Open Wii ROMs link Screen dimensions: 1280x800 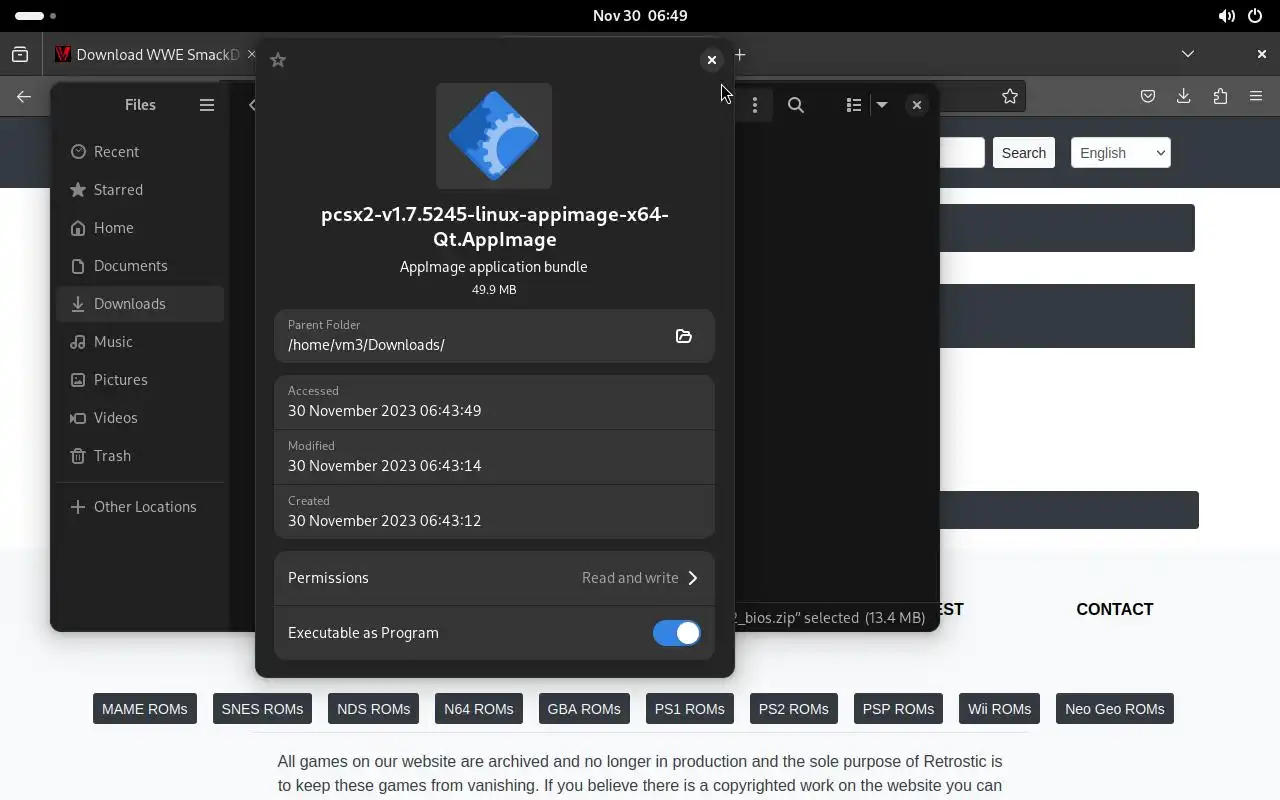point(1000,709)
